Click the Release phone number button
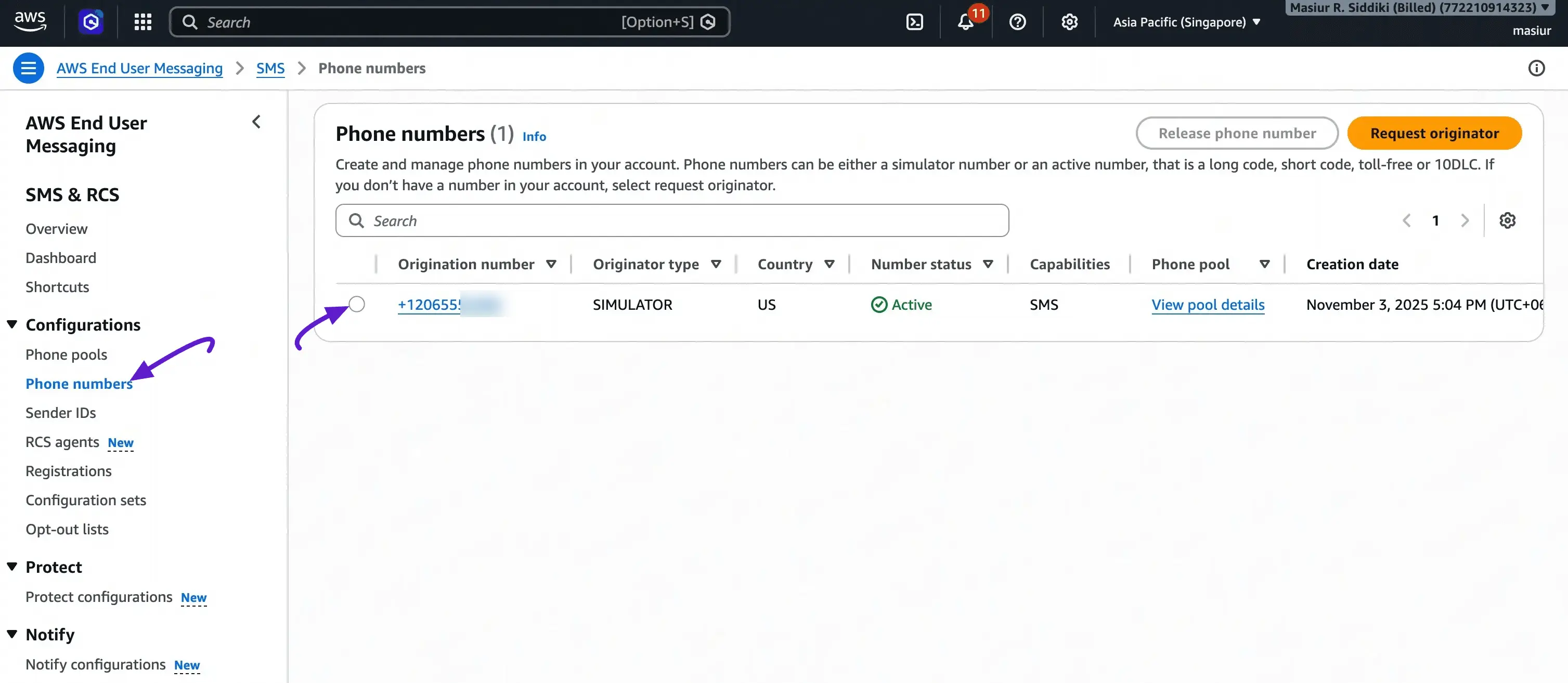The width and height of the screenshot is (1568, 683). pyautogui.click(x=1237, y=133)
